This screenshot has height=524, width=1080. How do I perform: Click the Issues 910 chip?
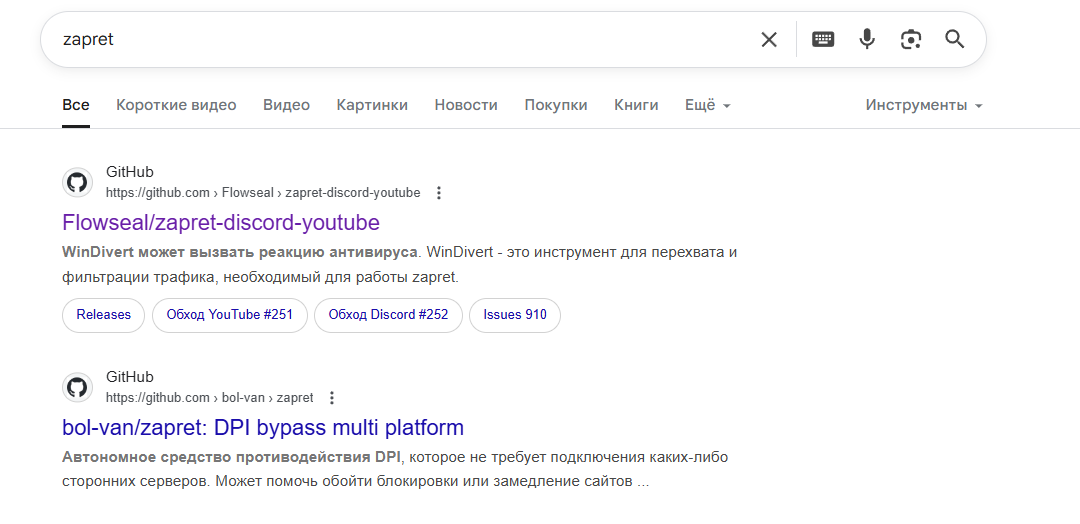515,315
